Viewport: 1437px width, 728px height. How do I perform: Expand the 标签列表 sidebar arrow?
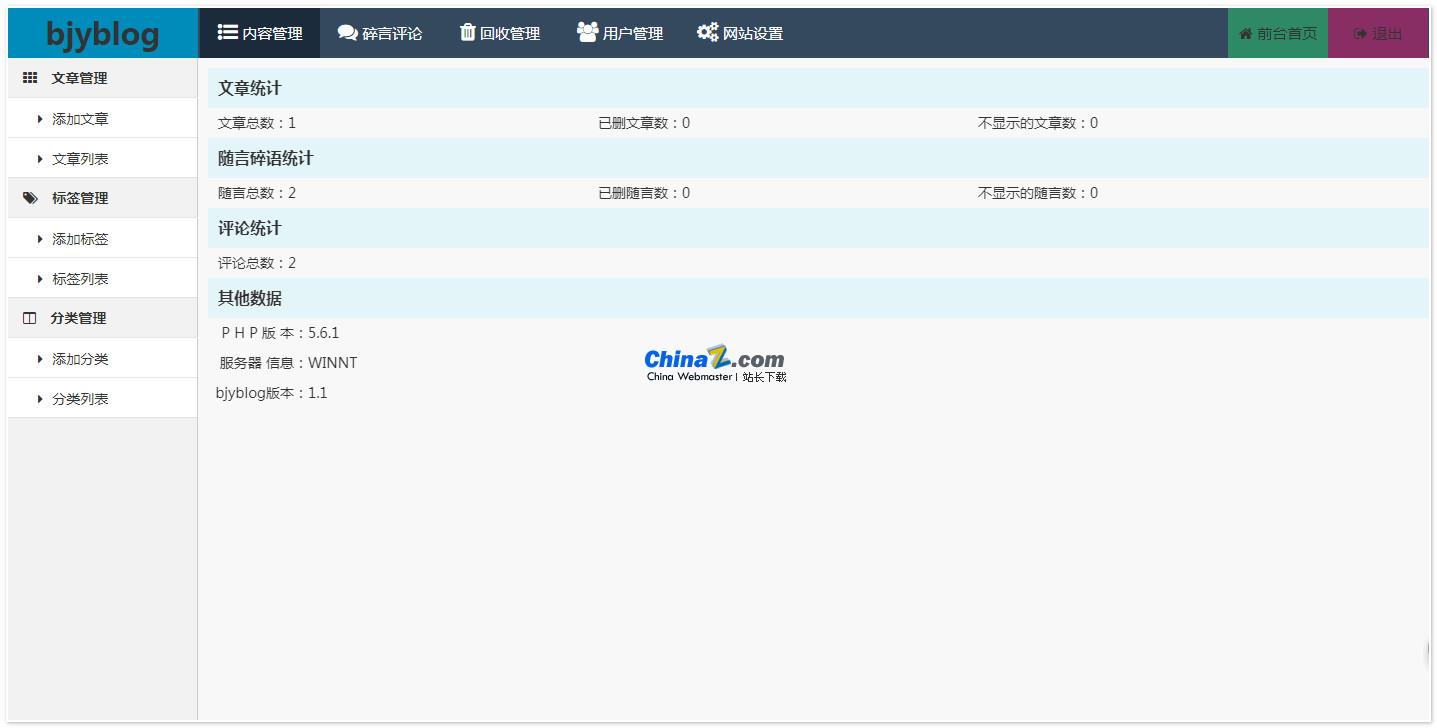coord(41,278)
